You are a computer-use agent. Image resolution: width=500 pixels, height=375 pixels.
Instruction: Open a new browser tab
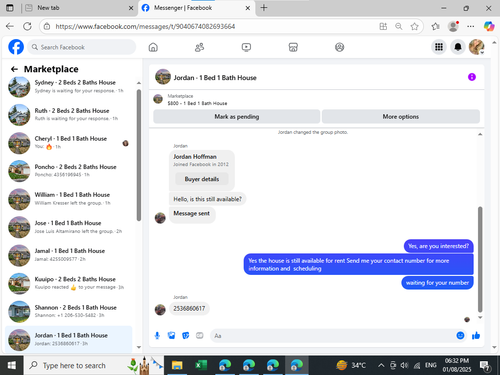(x=264, y=8)
